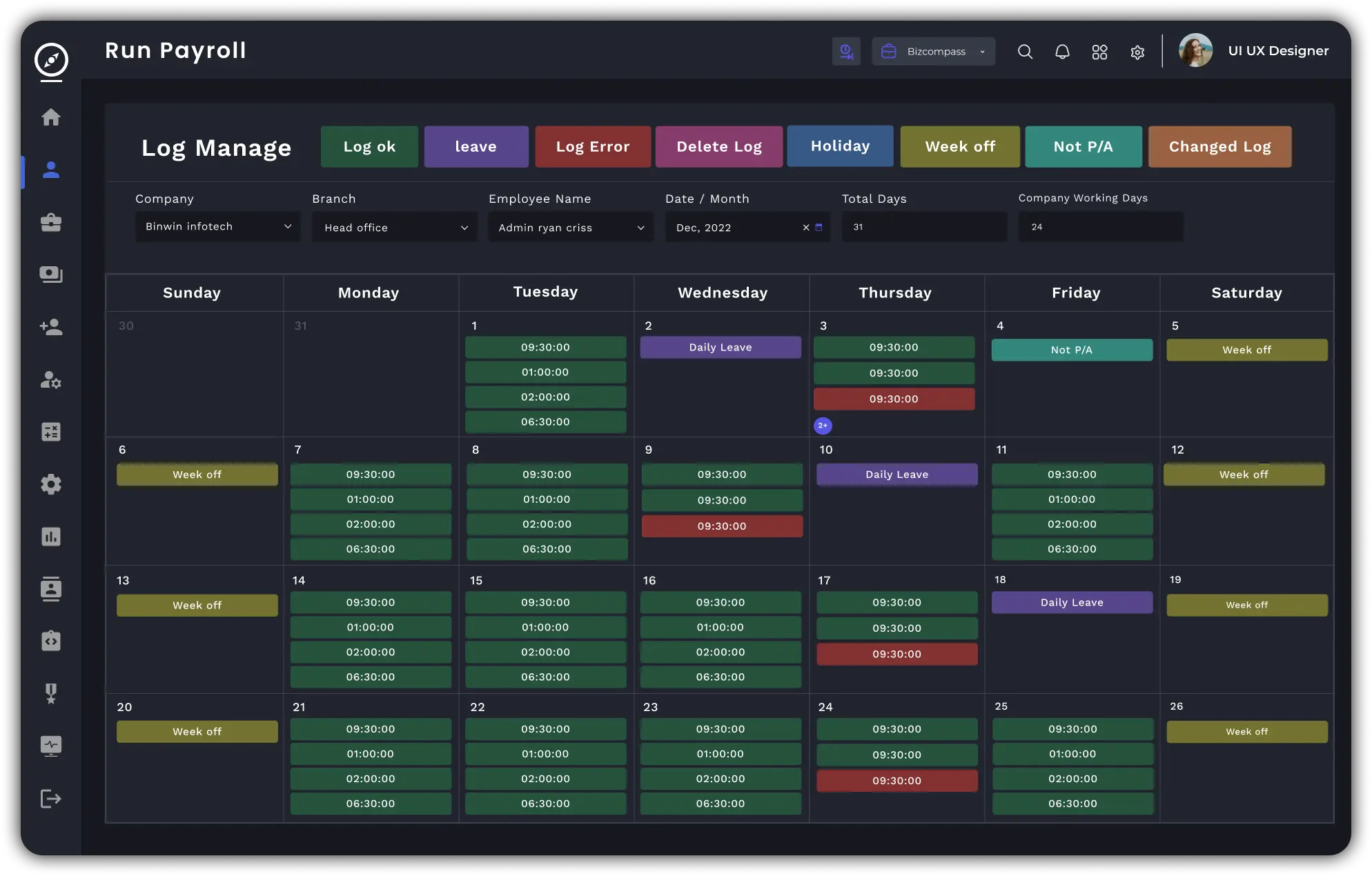The width and height of the screenshot is (1372, 876).
Task: Open the home icon in sidebar
Action: [51, 117]
